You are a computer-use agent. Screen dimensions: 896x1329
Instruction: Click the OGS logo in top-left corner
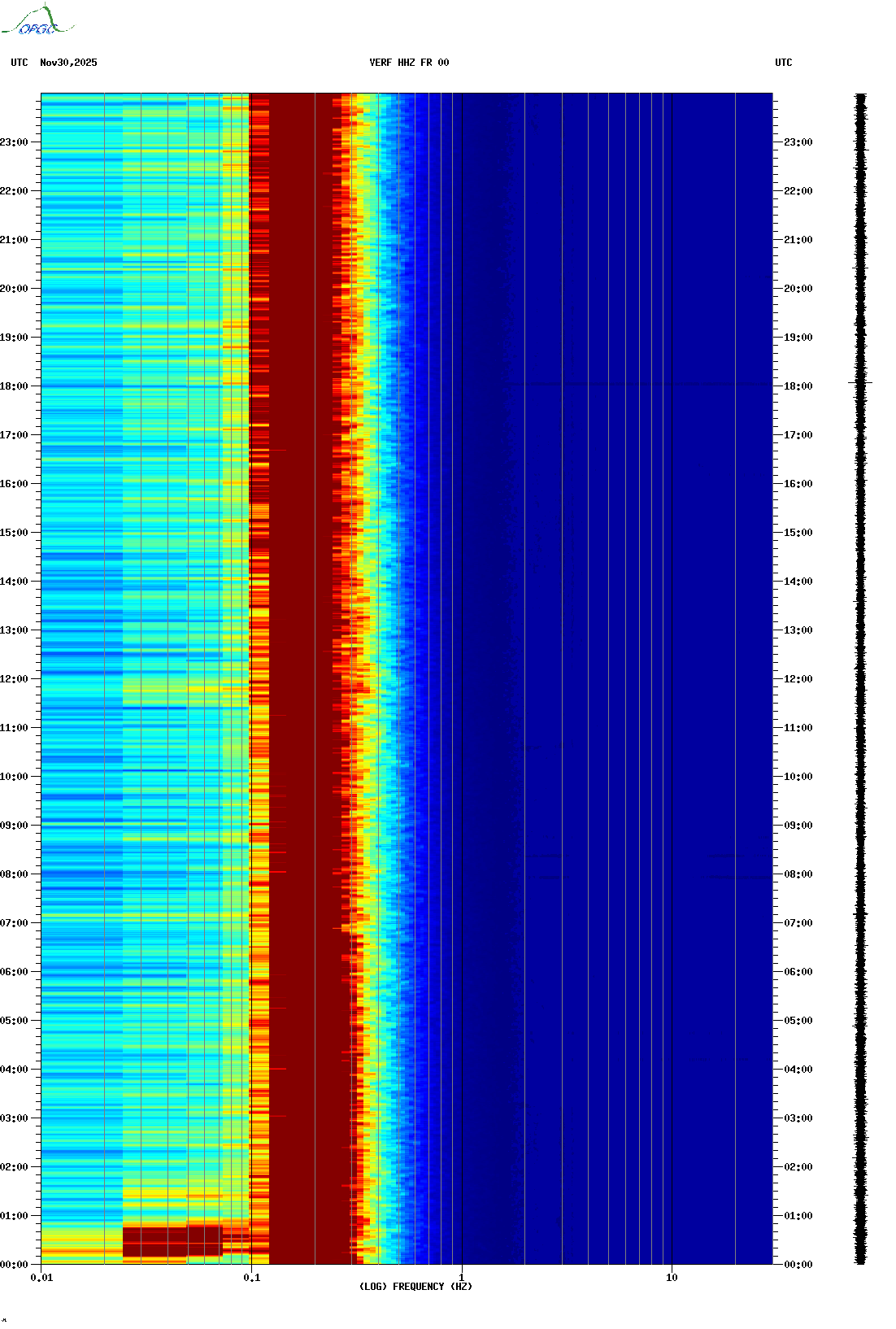(37, 21)
